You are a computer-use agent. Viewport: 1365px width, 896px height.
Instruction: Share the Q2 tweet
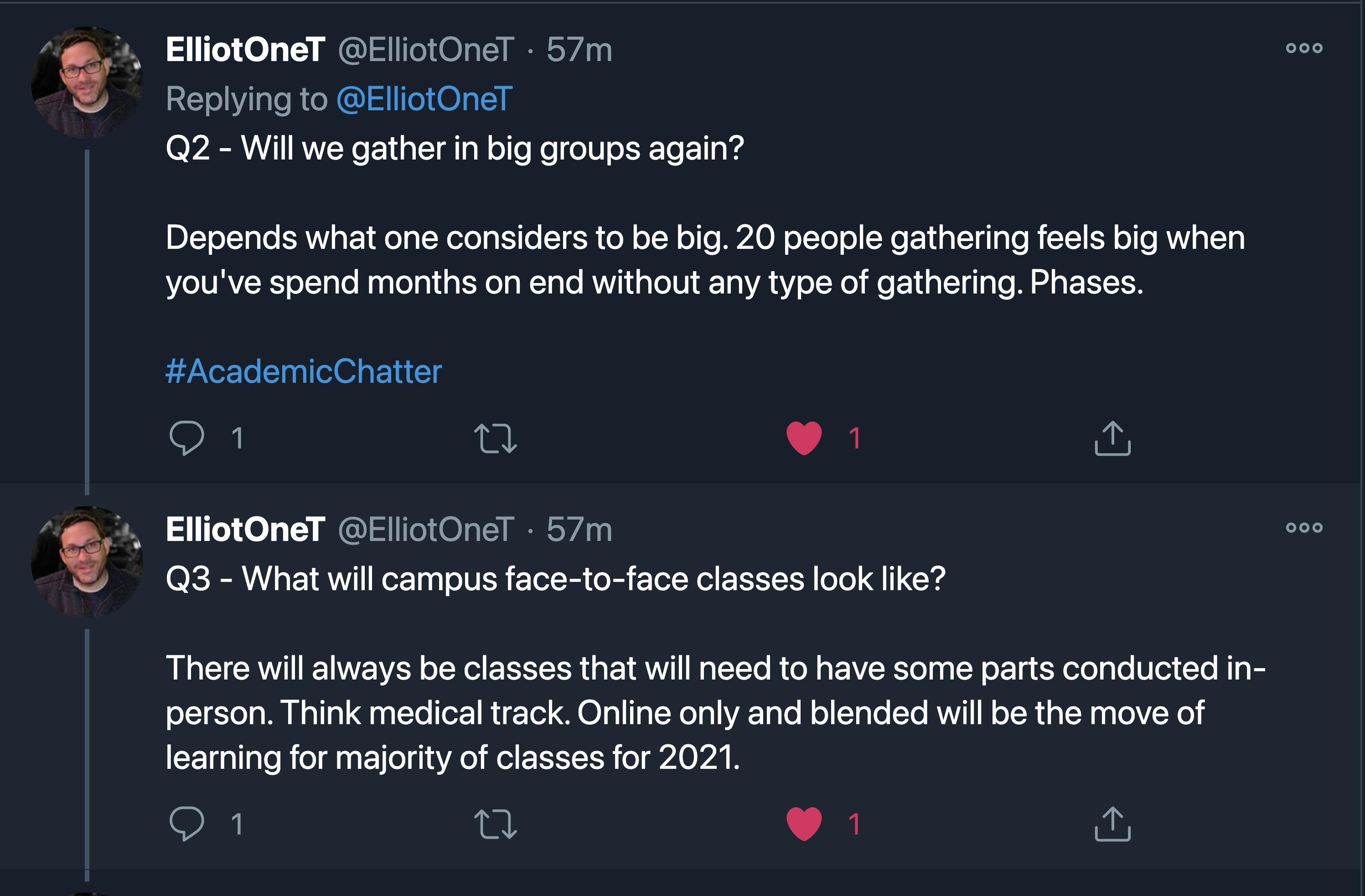(1112, 438)
